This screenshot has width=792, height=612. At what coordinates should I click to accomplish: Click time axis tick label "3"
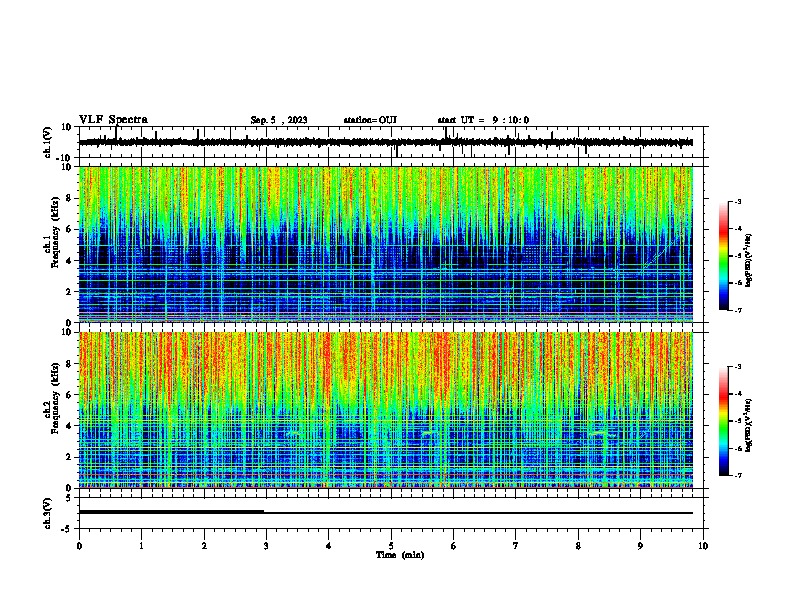(x=266, y=546)
